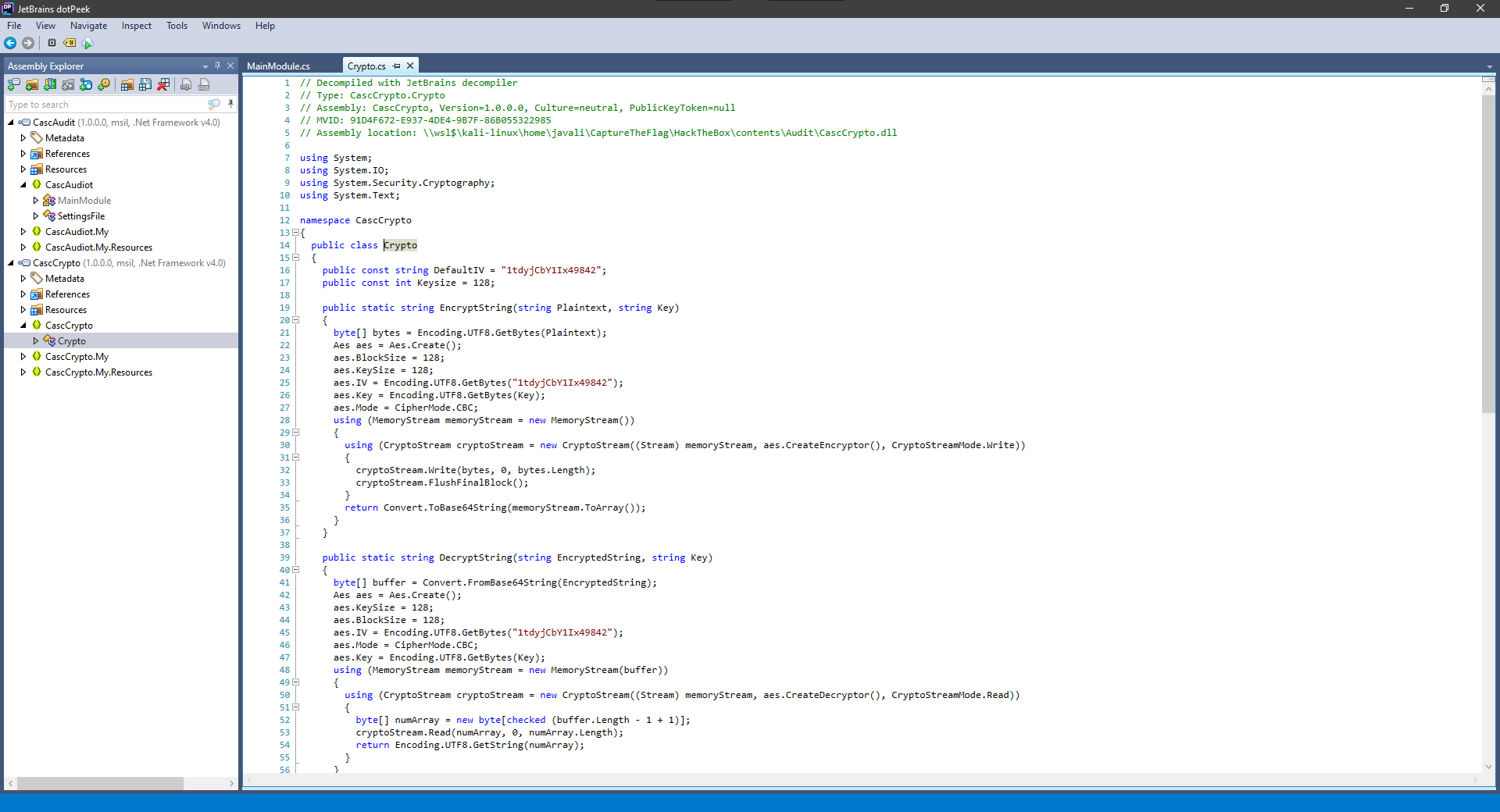Collapse the CascCrypto assembly node
Image resolution: width=1500 pixels, height=812 pixels.
click(11, 263)
